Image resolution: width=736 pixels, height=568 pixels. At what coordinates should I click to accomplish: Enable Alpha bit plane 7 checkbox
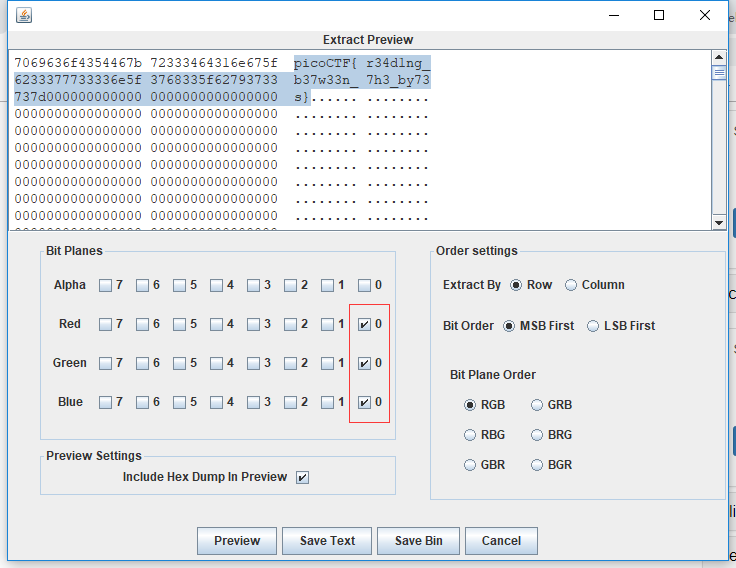105,285
